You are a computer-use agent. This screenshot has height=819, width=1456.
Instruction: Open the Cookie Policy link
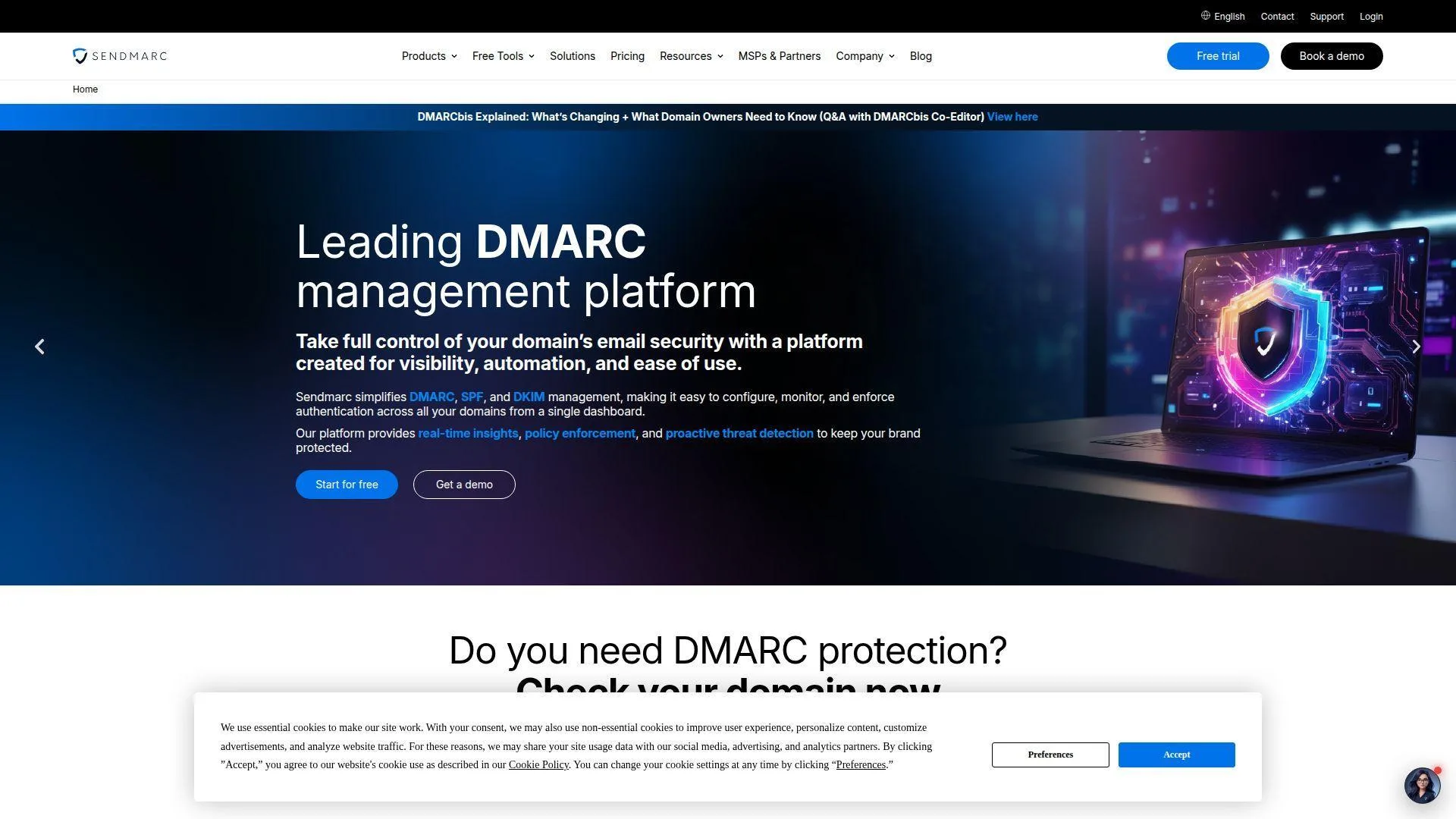click(x=538, y=764)
